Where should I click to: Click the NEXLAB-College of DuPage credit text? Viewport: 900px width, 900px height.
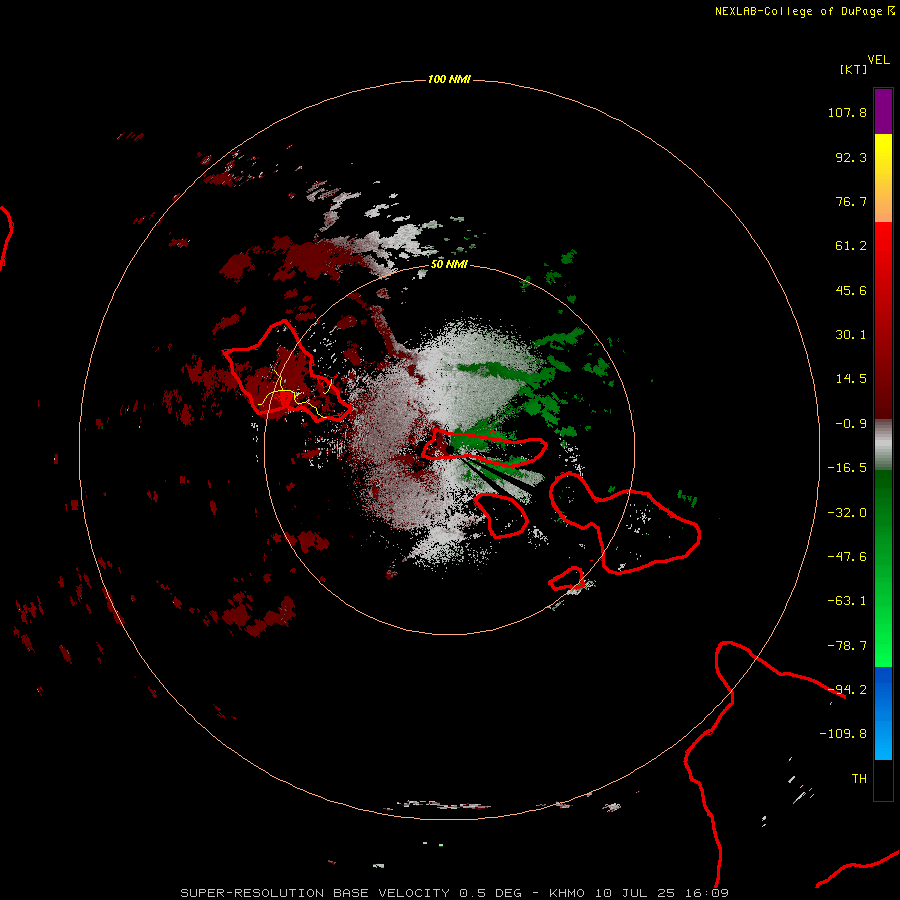coord(804,11)
